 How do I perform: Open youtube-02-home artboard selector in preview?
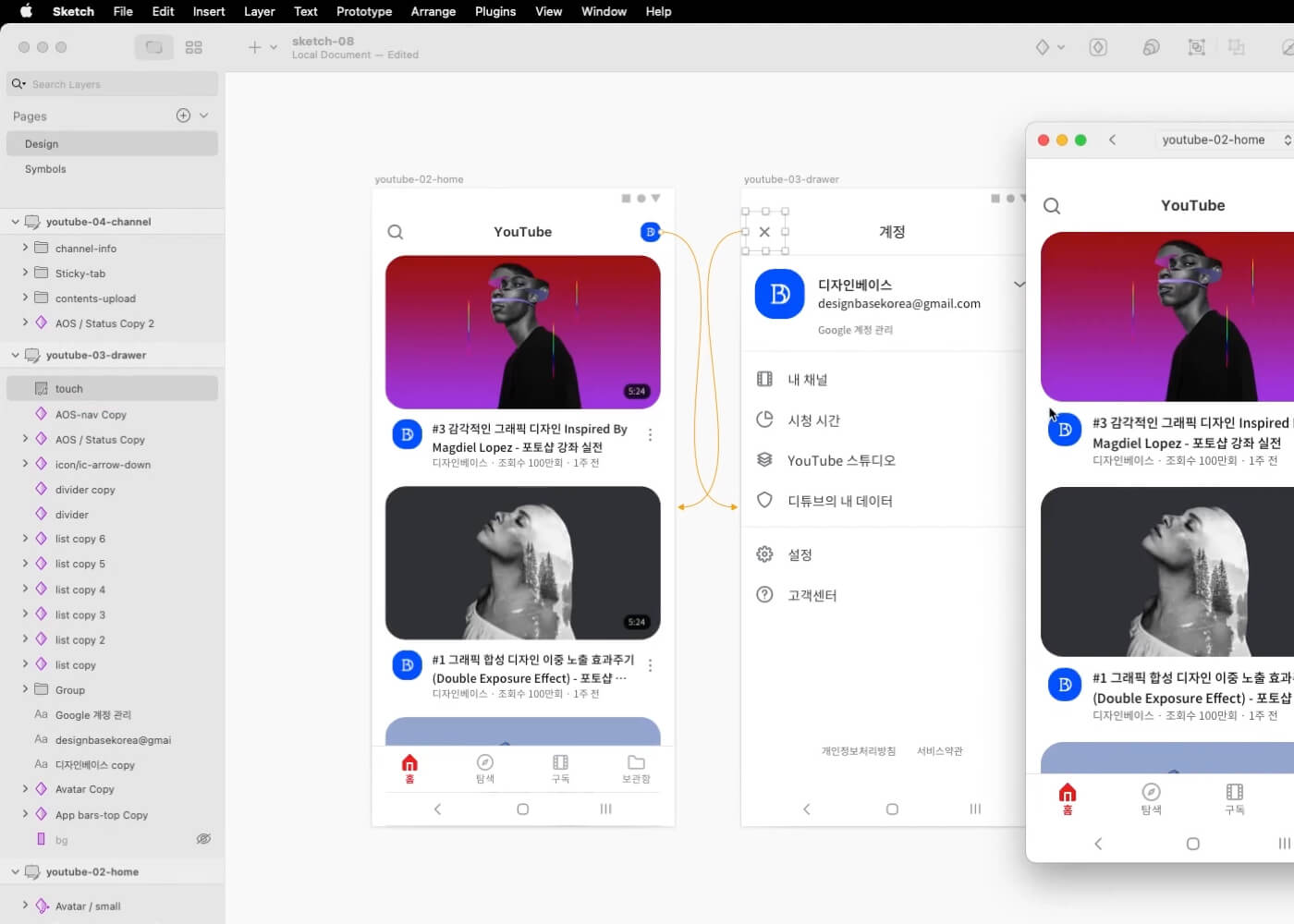point(1224,140)
